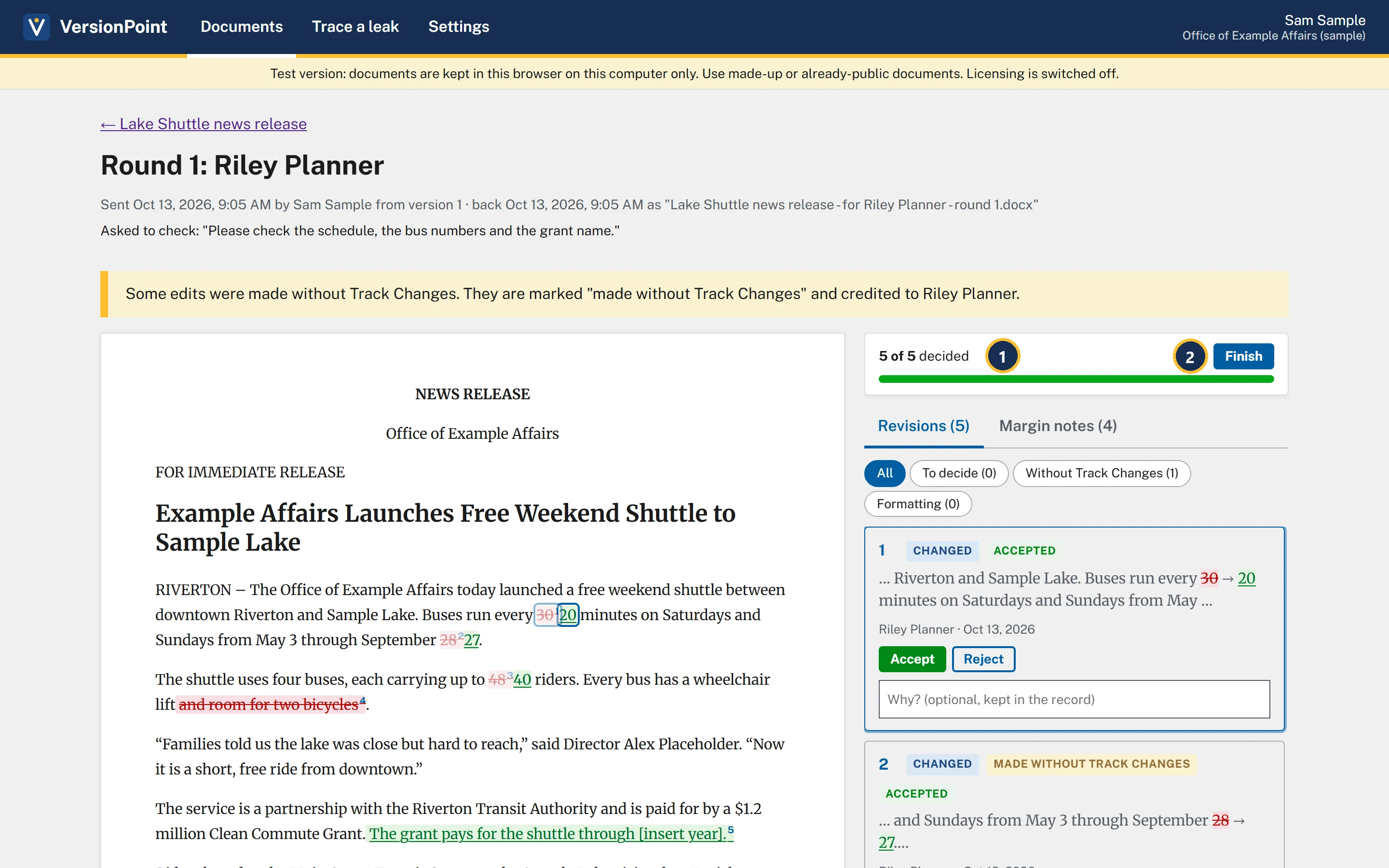Click the Finish button
Screen dimensions: 1389x868
(x=1243, y=356)
